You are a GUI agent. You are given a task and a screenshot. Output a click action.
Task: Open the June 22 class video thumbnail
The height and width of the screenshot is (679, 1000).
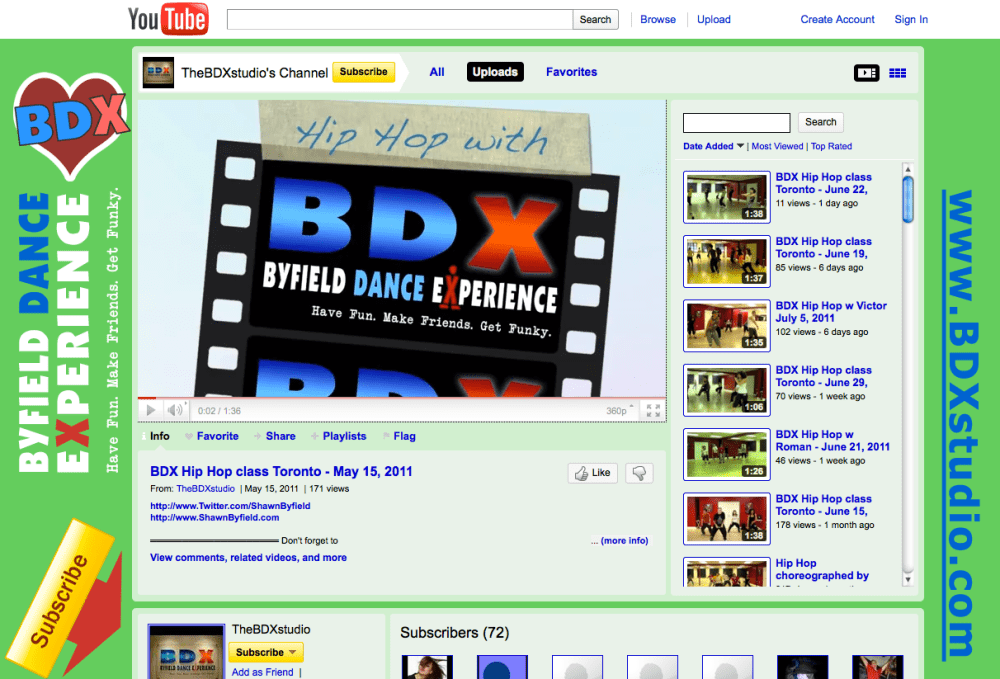coord(727,197)
